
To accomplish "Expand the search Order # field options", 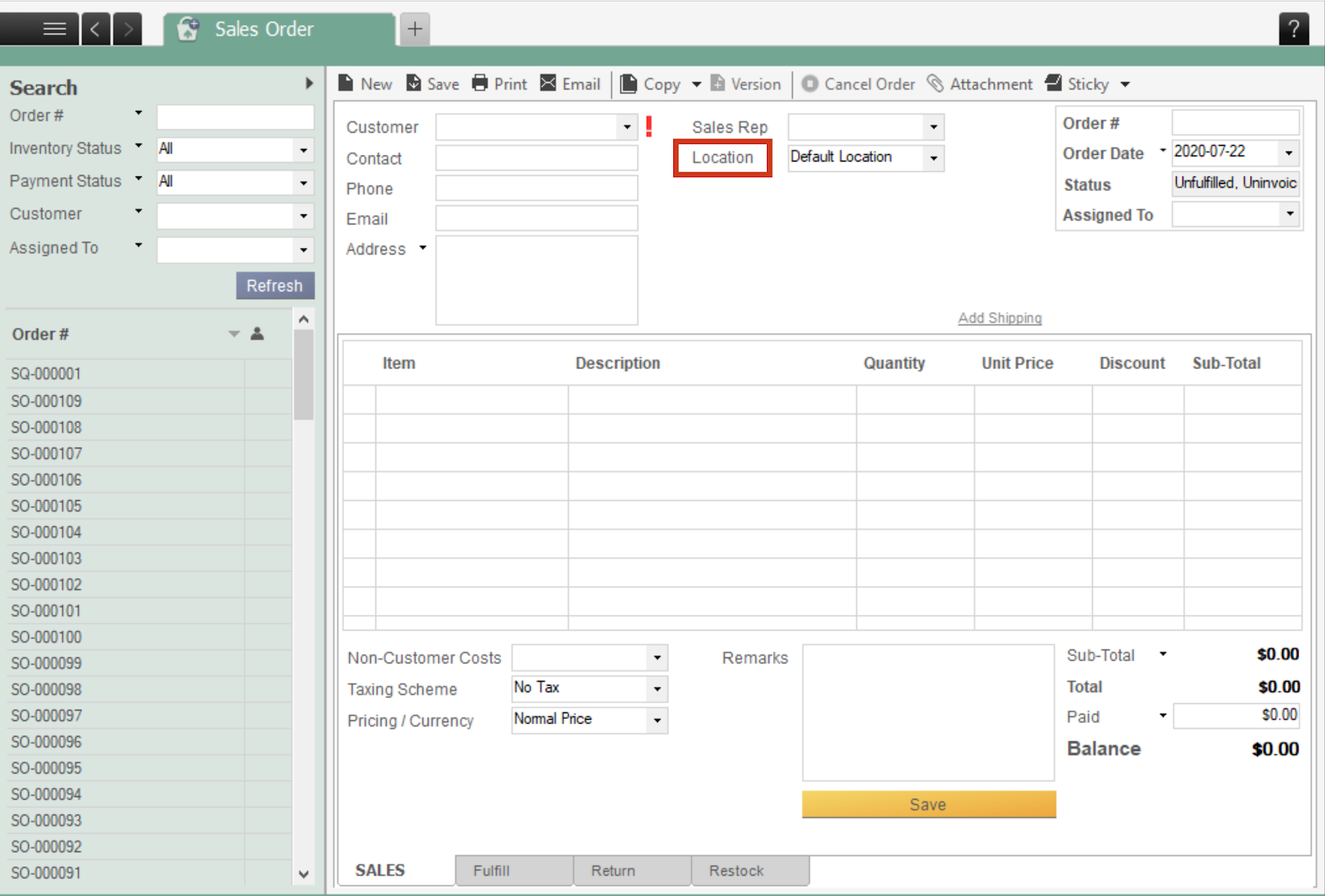I will coord(138,113).
